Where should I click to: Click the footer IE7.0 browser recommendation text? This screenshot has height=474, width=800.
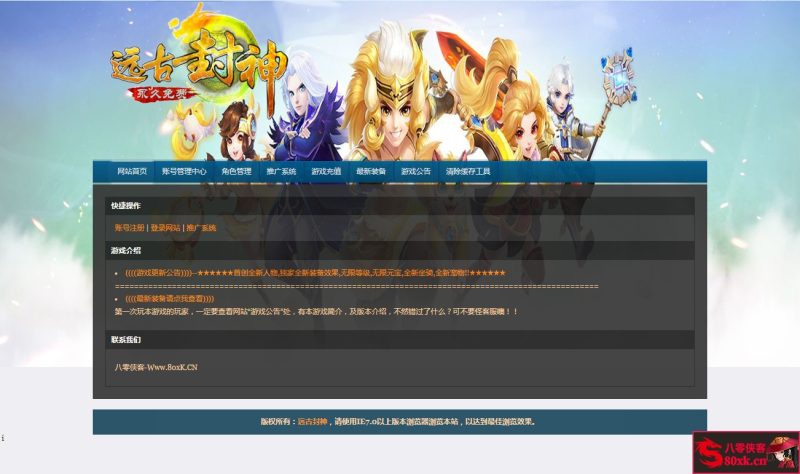pos(435,422)
